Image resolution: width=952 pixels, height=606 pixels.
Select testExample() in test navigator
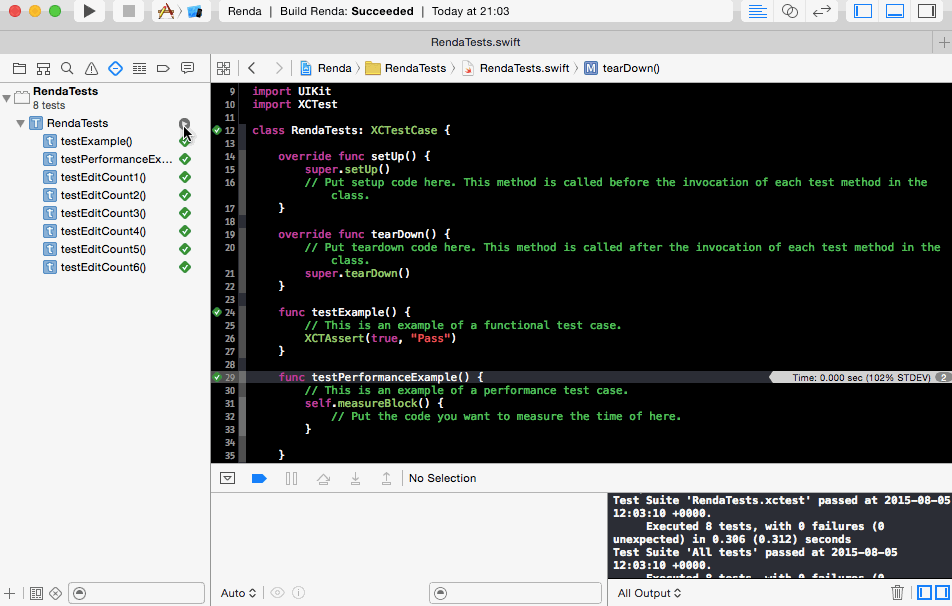[97, 141]
